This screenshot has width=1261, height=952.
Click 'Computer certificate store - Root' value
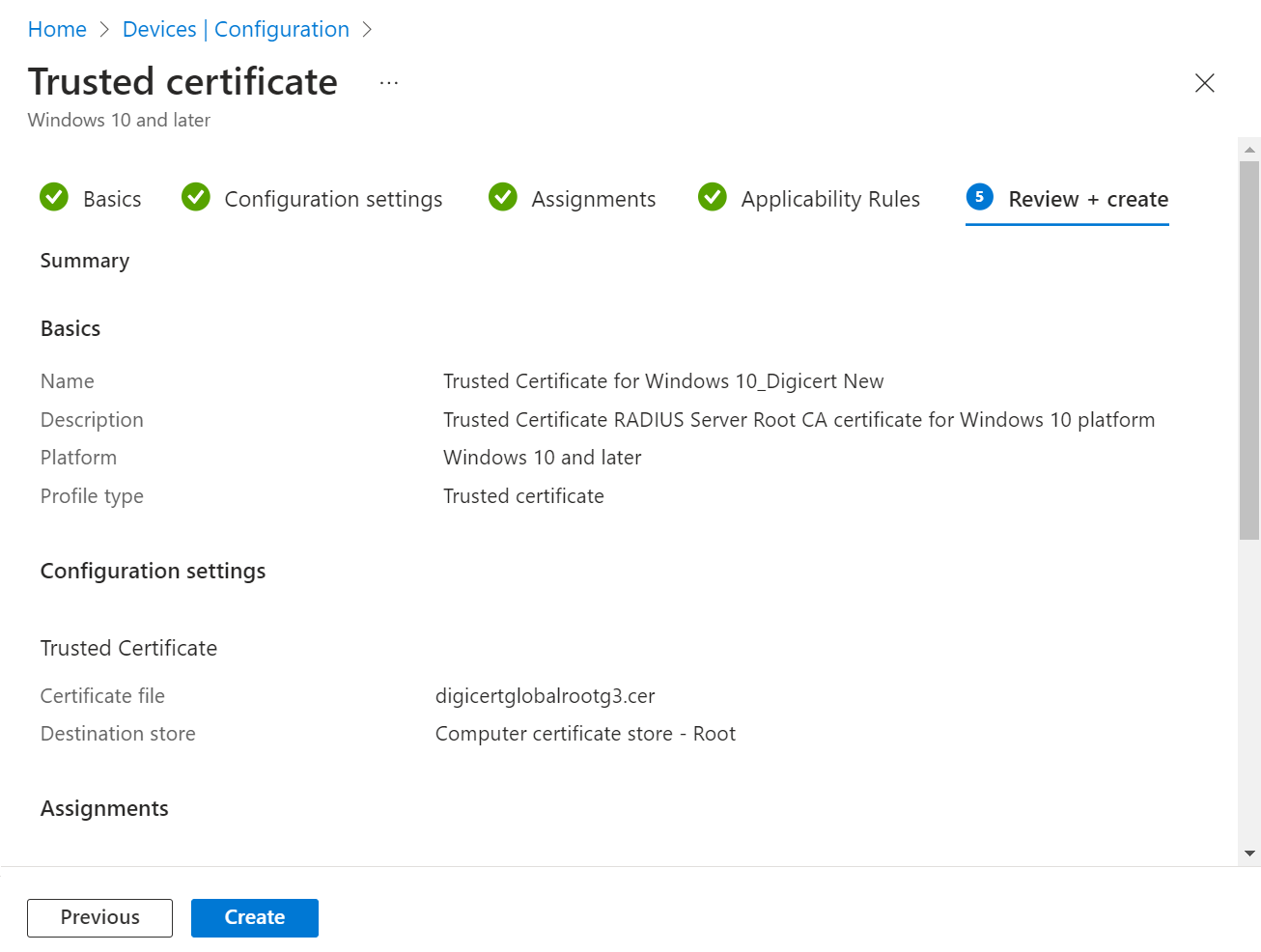point(585,734)
